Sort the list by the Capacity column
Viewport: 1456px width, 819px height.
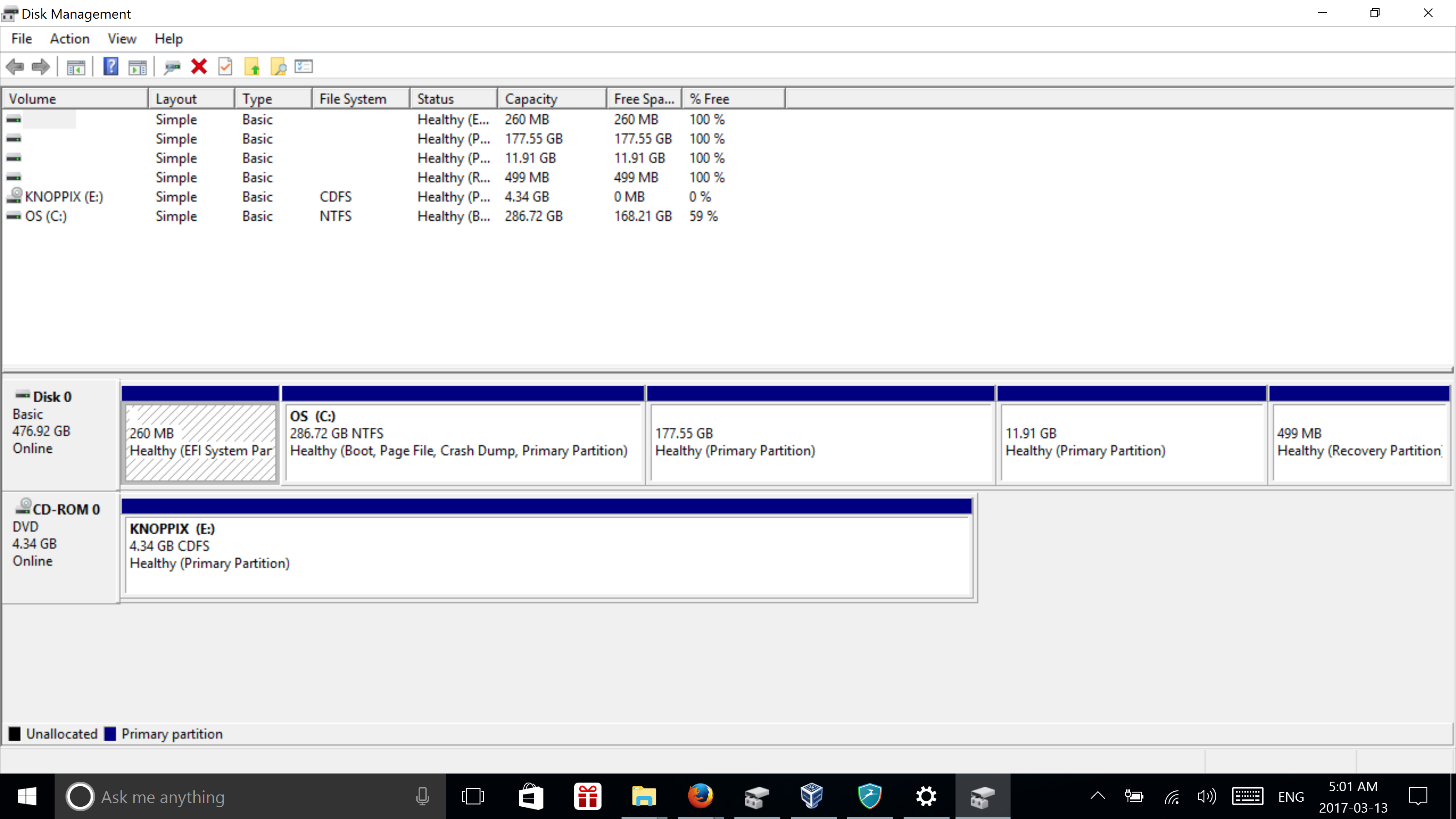551,99
